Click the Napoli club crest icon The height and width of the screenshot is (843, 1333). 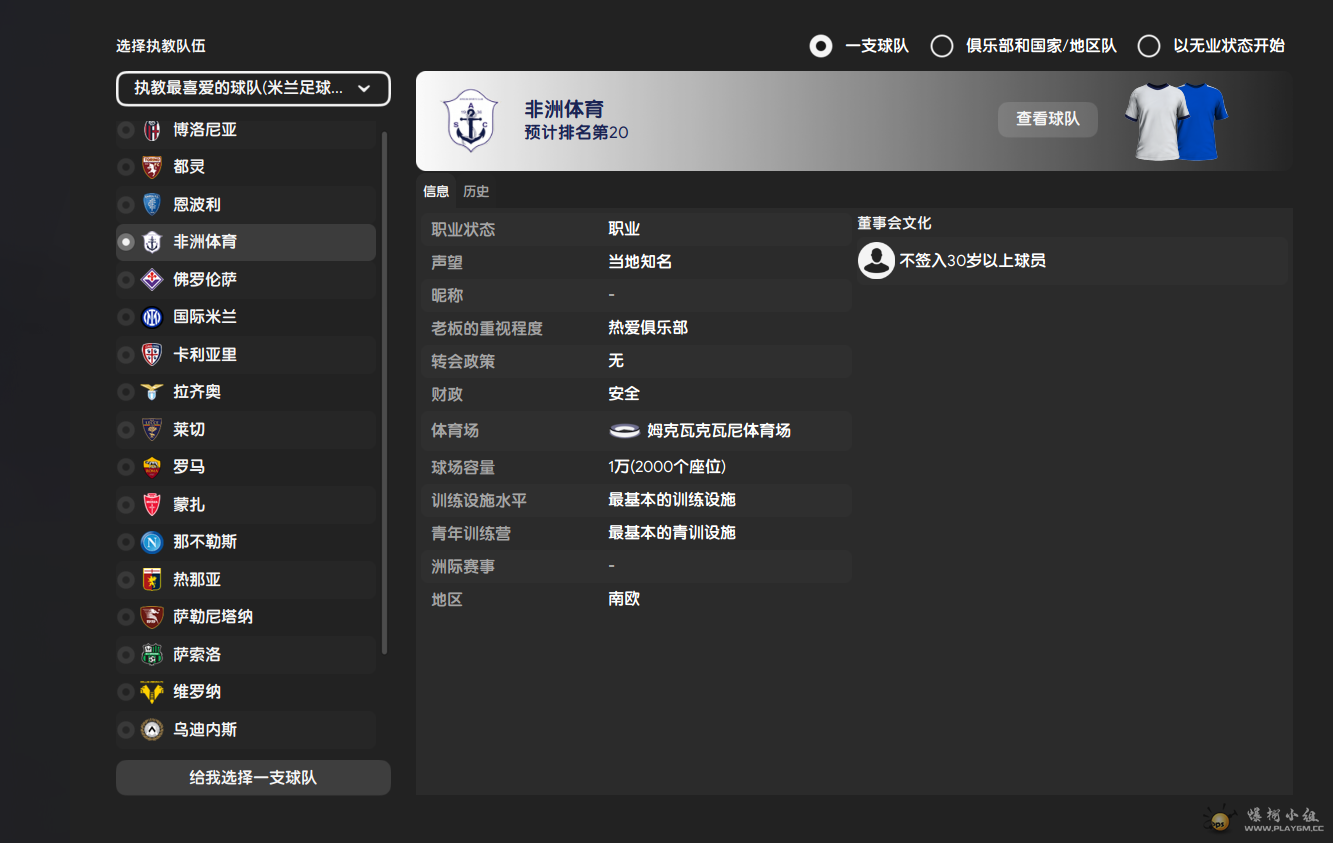[x=152, y=542]
